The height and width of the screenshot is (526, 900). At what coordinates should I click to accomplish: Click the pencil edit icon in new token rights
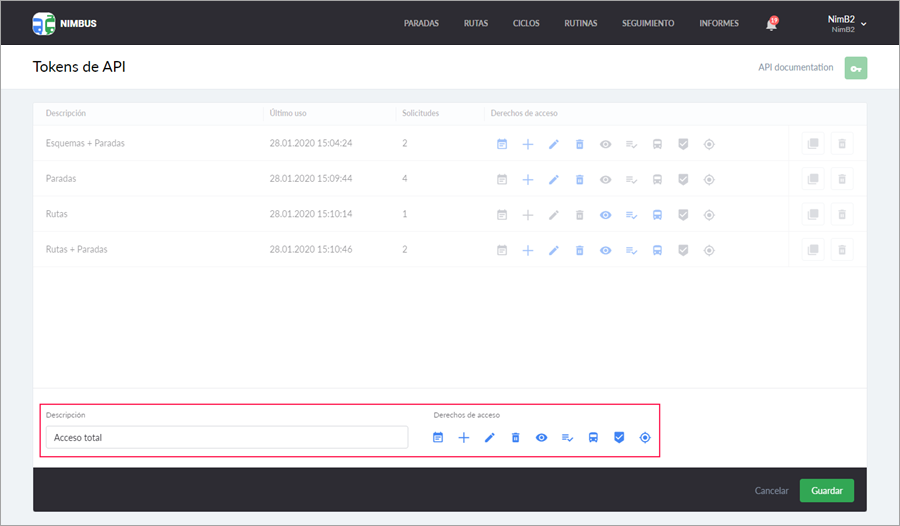pos(490,438)
